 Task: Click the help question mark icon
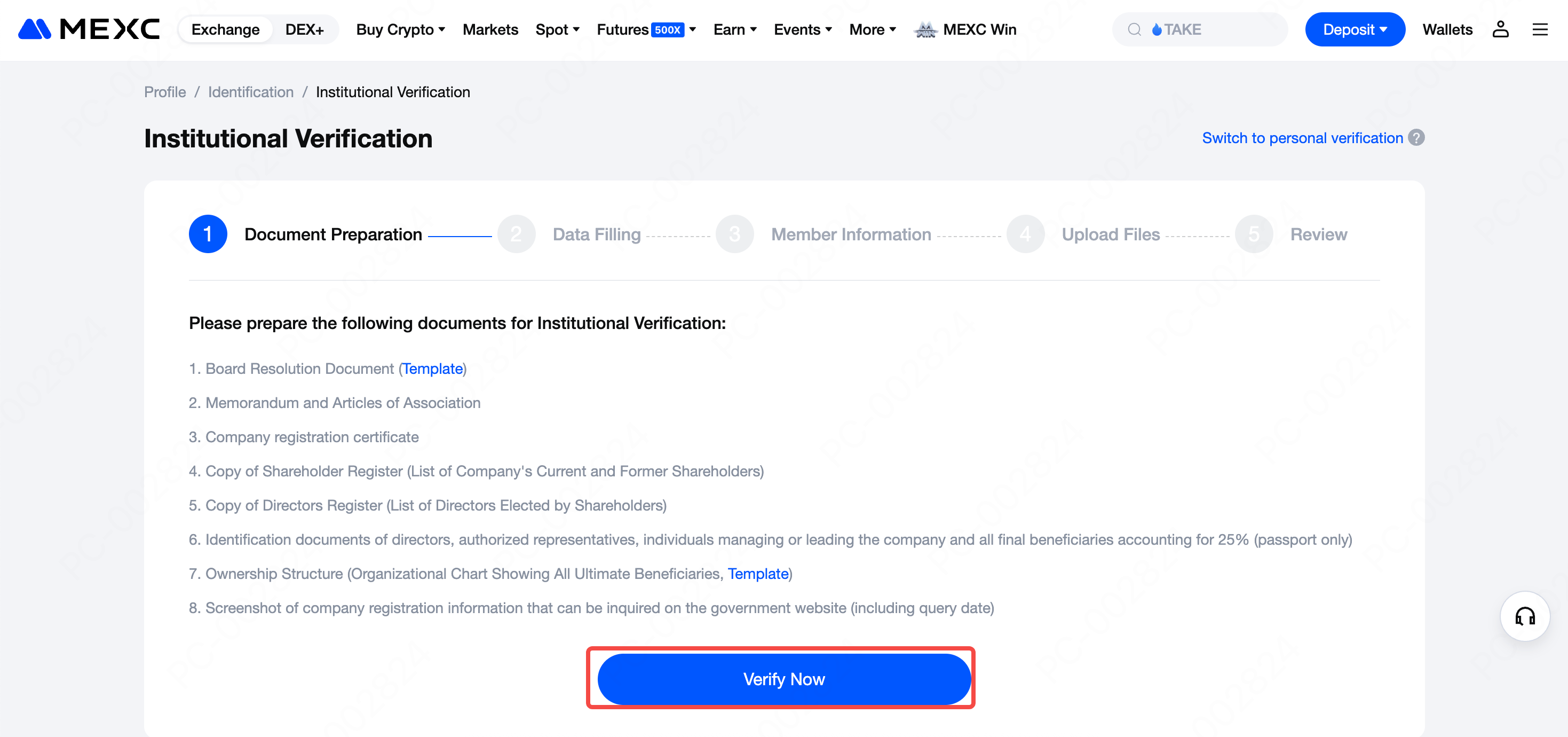(x=1416, y=138)
